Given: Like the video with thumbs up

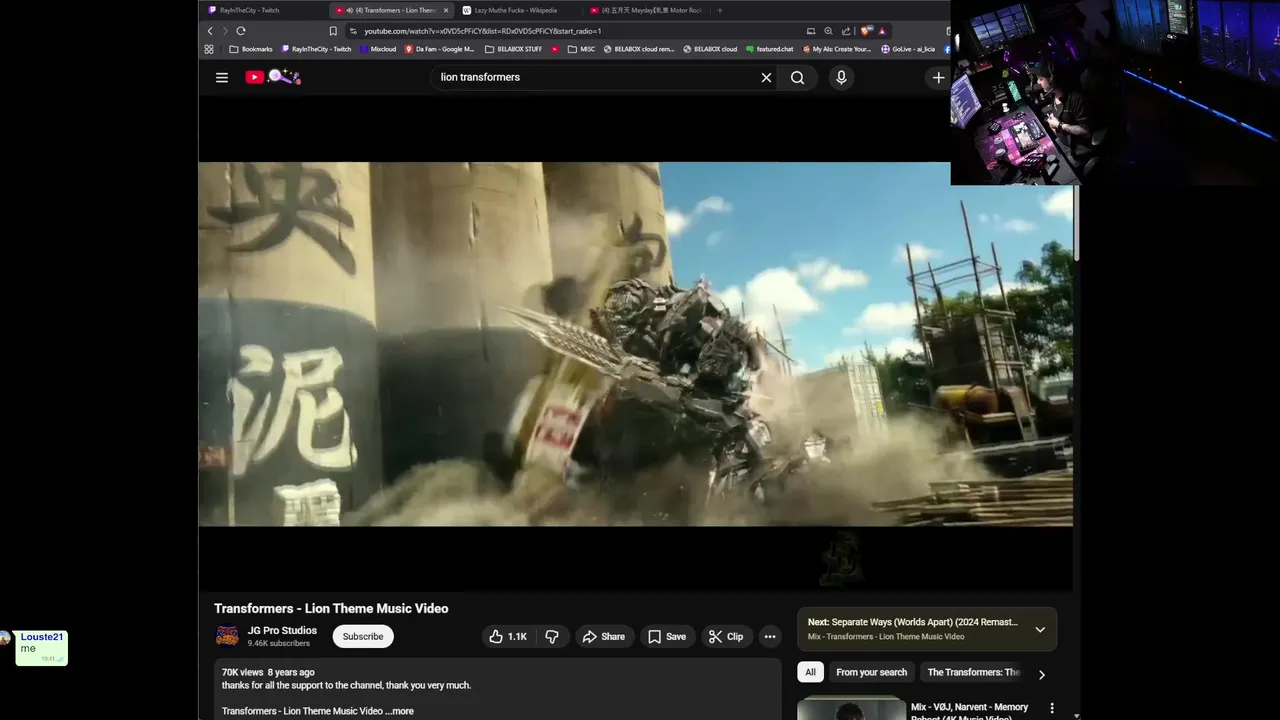Looking at the screenshot, I should 507,637.
